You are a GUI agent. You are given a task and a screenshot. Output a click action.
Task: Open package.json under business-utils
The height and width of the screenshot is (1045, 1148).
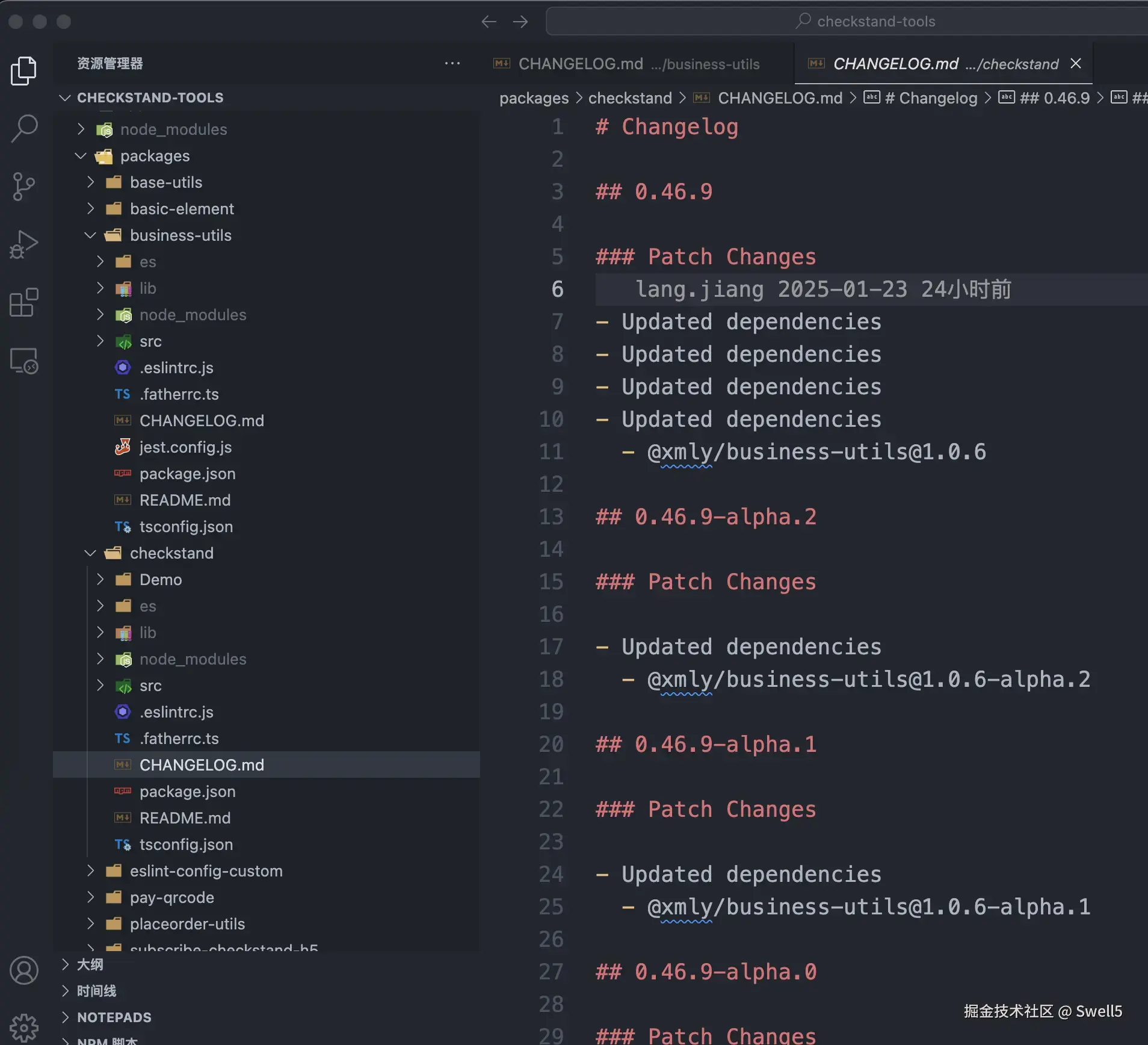[267, 474]
